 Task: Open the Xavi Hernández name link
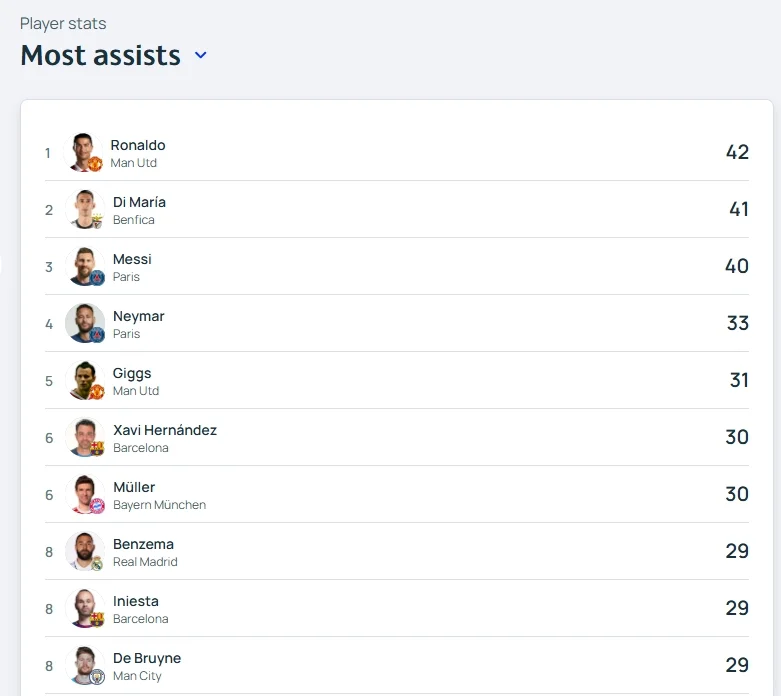click(165, 430)
